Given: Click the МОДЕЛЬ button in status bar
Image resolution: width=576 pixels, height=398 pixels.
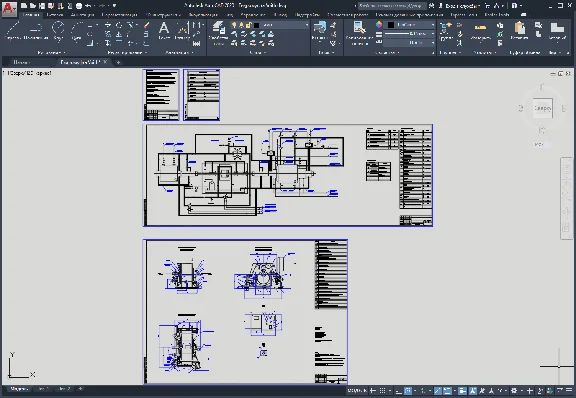Looking at the screenshot, I should [357, 390].
